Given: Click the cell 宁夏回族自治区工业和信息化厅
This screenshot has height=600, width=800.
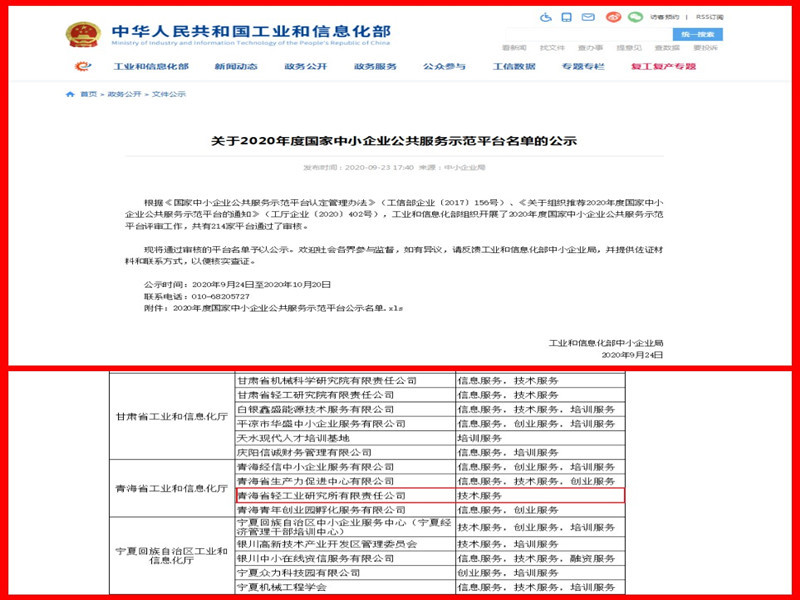Looking at the screenshot, I should click(x=171, y=556).
